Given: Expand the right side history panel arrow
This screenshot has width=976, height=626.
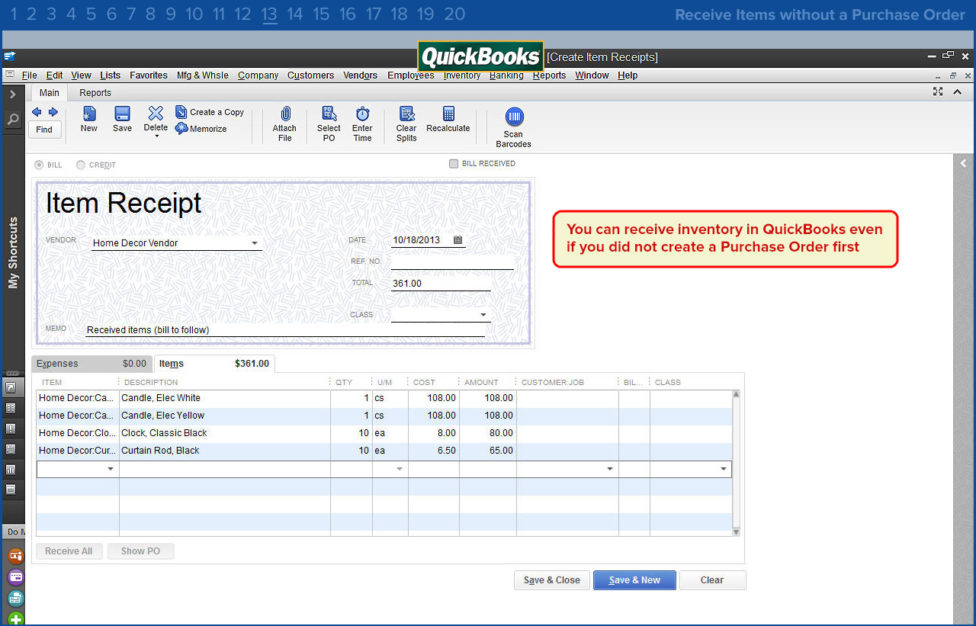Looking at the screenshot, I should (964, 164).
